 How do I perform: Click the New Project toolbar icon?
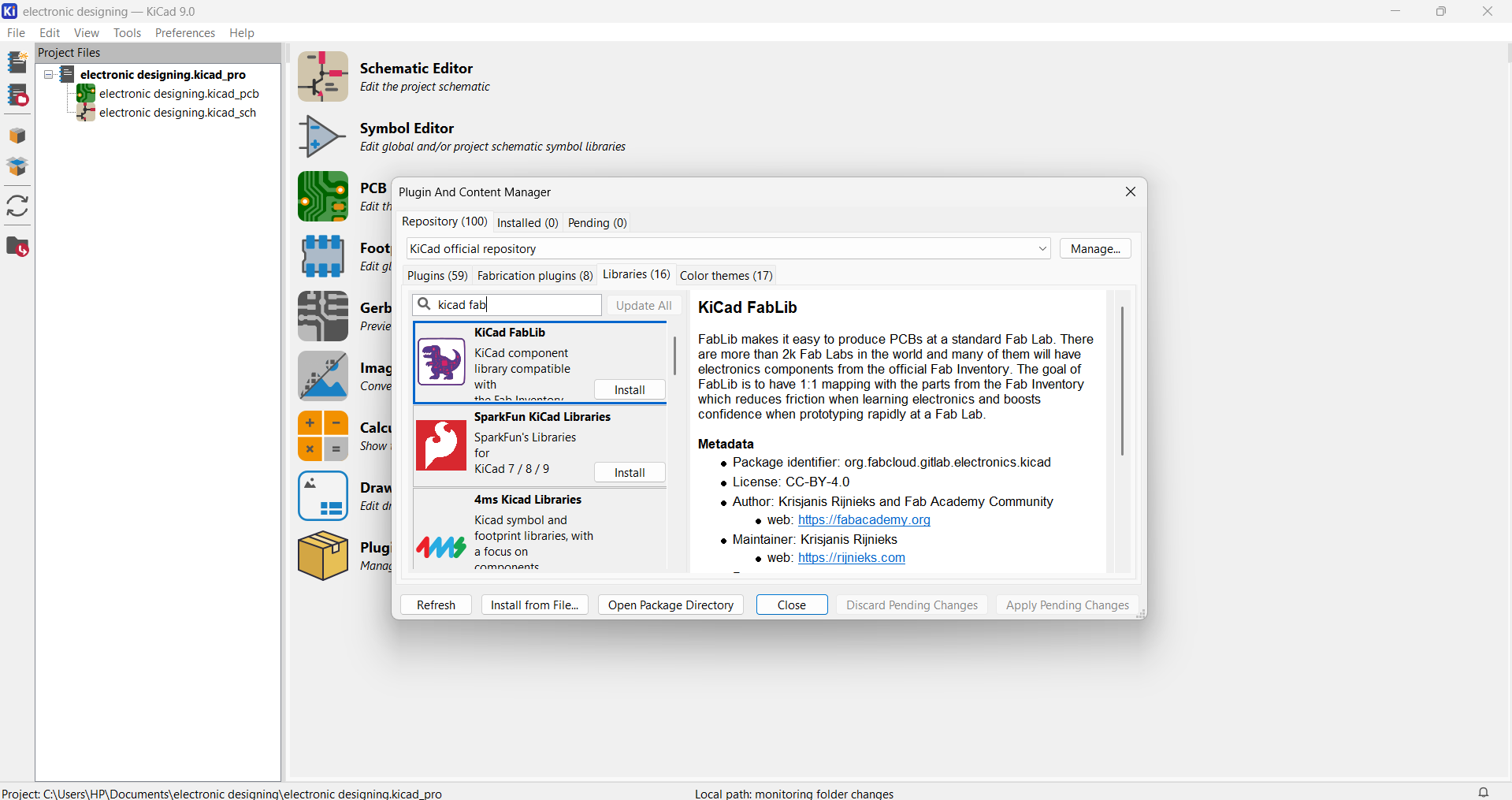click(17, 61)
